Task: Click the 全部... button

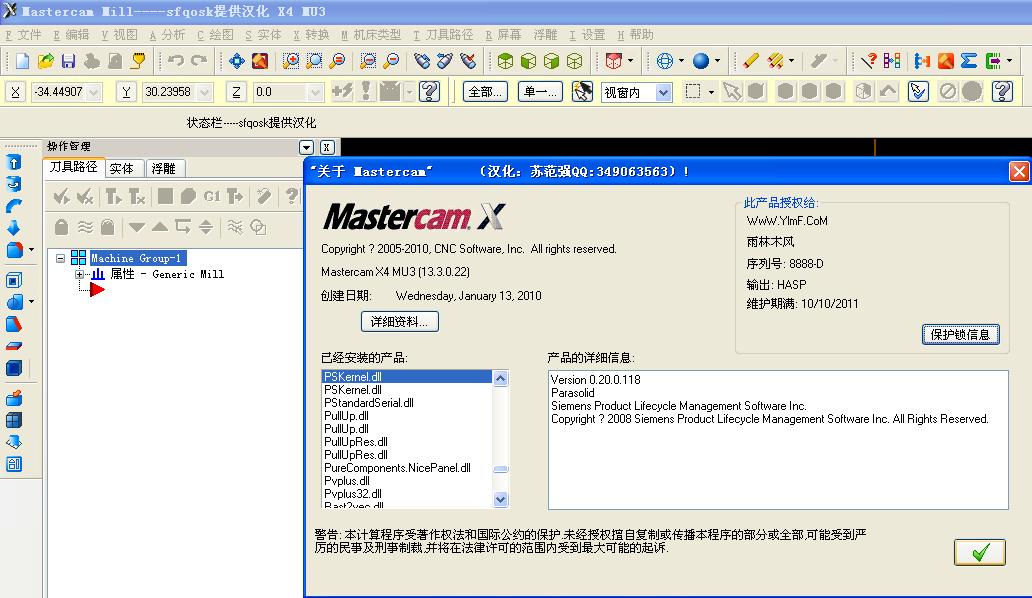Action: [486, 92]
